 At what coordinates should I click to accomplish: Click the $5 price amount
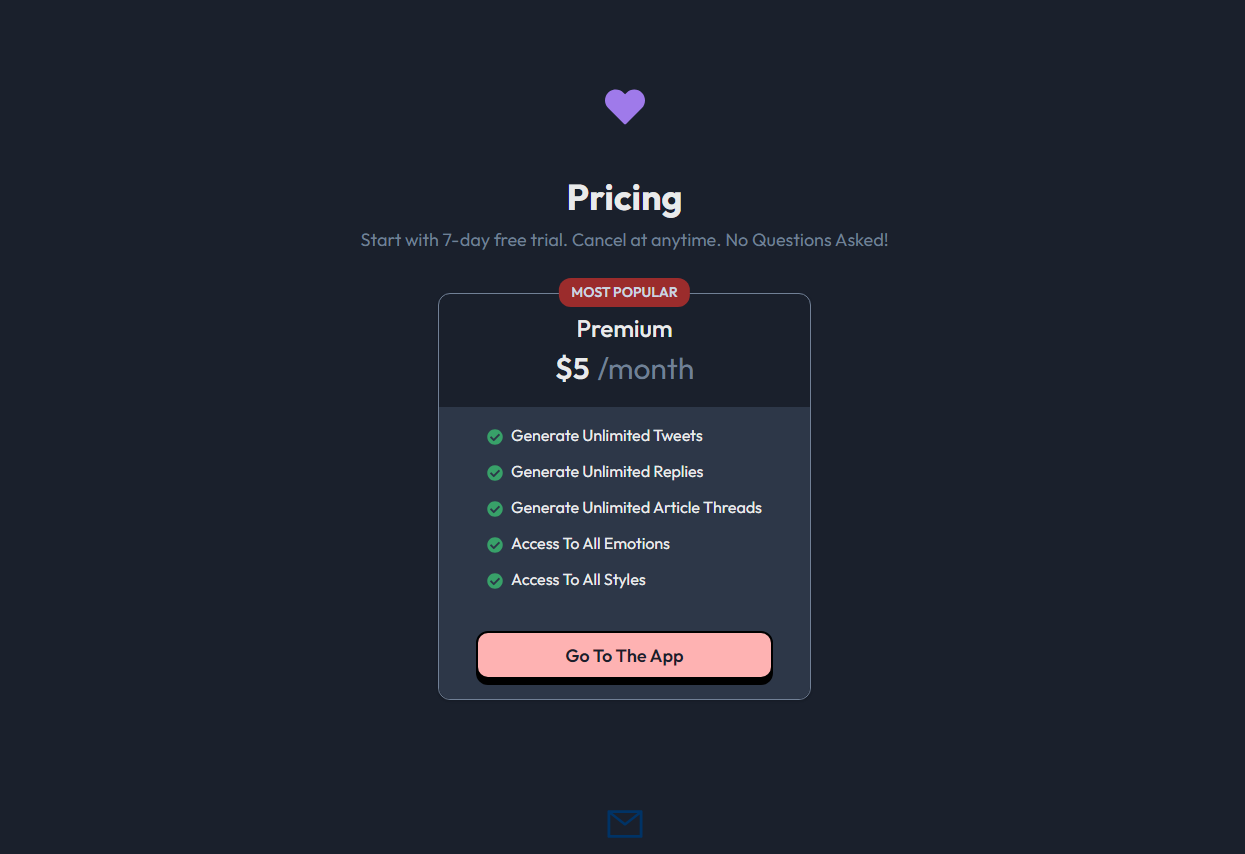tap(572, 369)
